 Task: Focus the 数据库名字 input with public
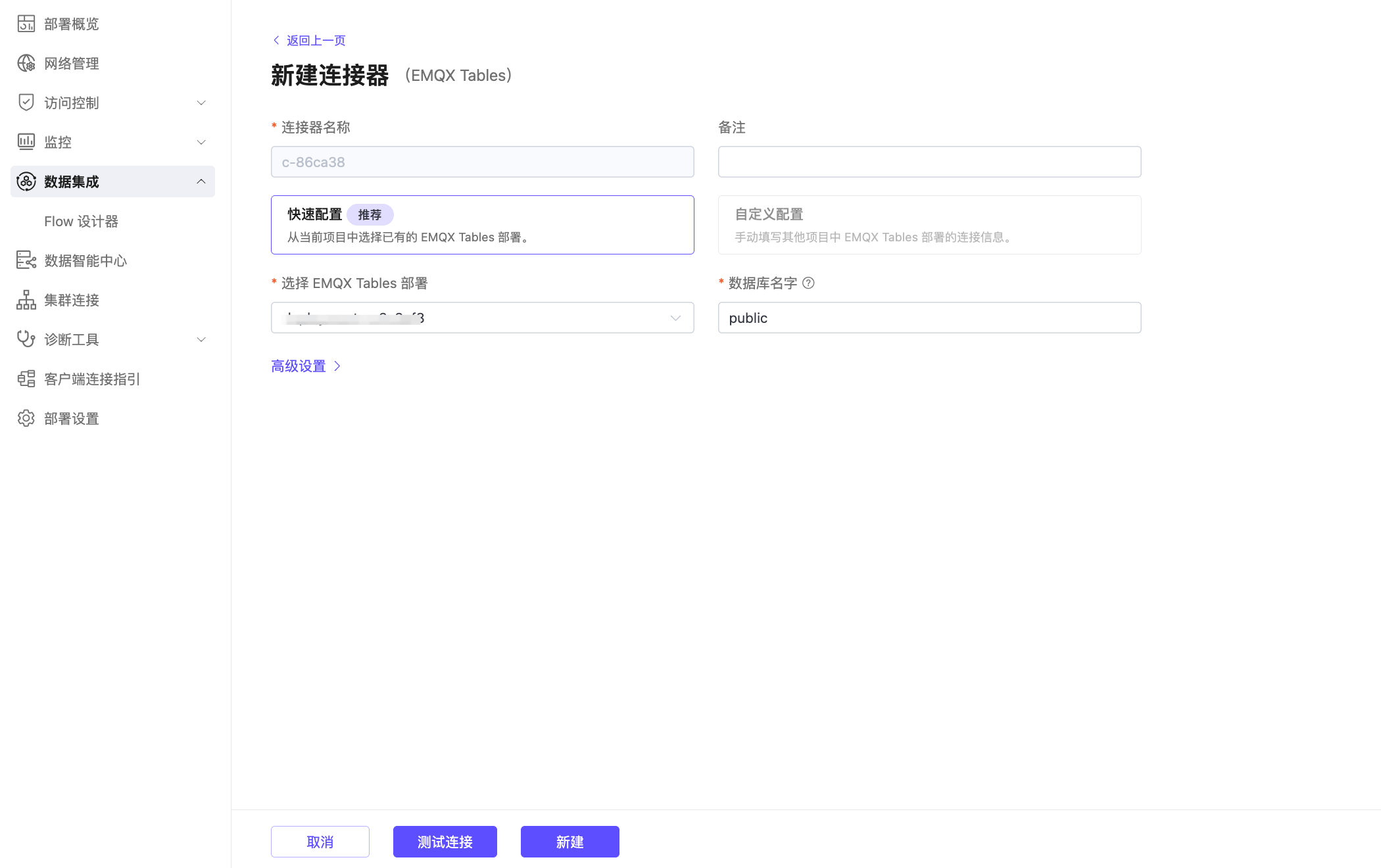click(x=929, y=318)
